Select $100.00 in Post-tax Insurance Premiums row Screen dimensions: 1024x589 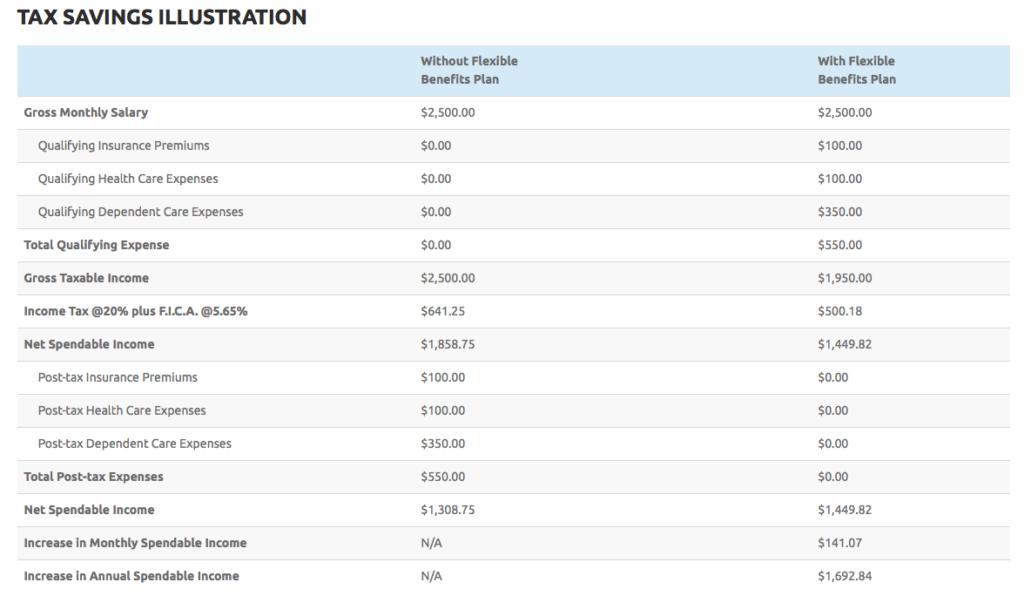click(x=443, y=377)
